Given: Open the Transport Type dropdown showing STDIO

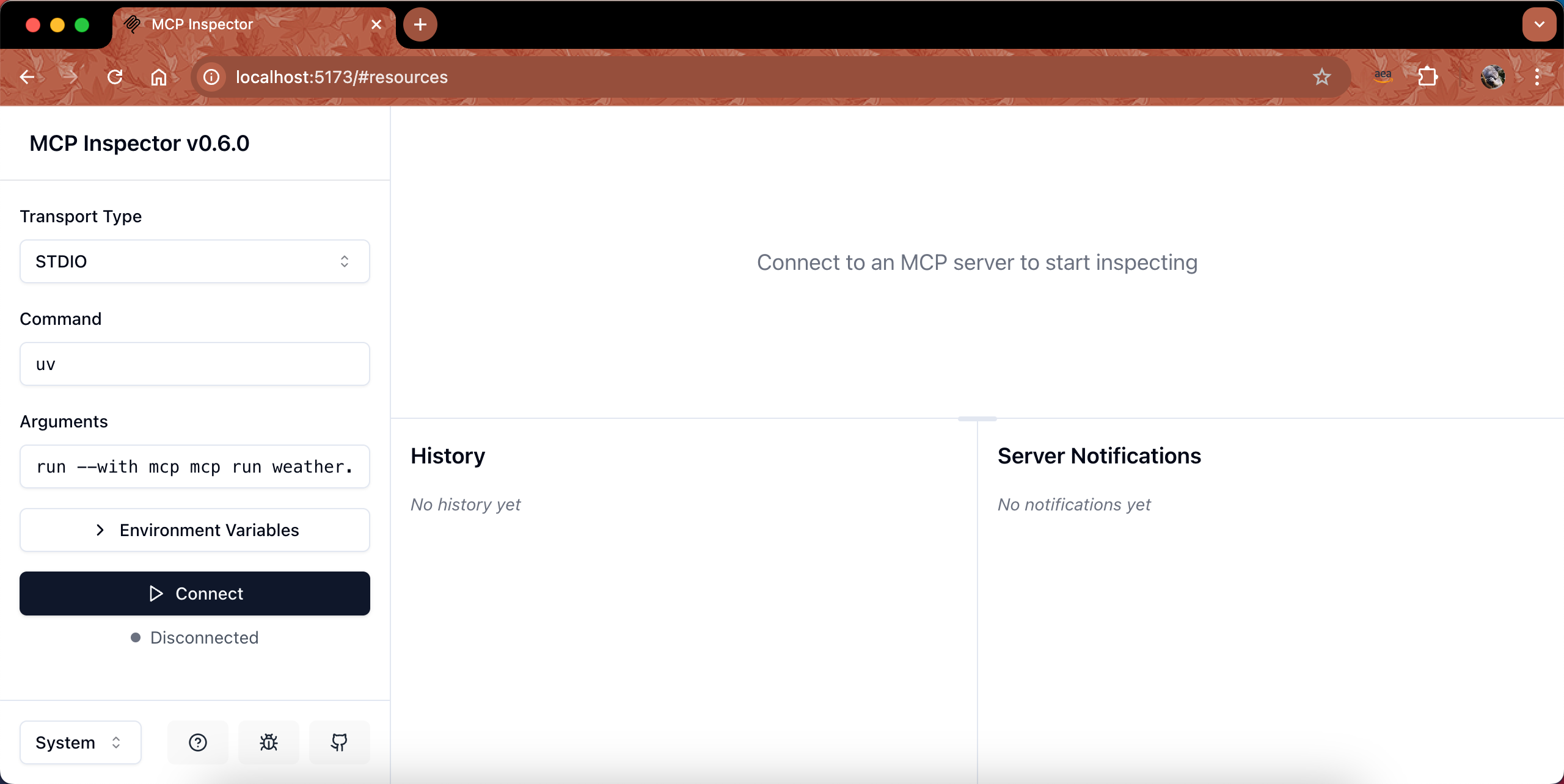Looking at the screenshot, I should [x=194, y=261].
